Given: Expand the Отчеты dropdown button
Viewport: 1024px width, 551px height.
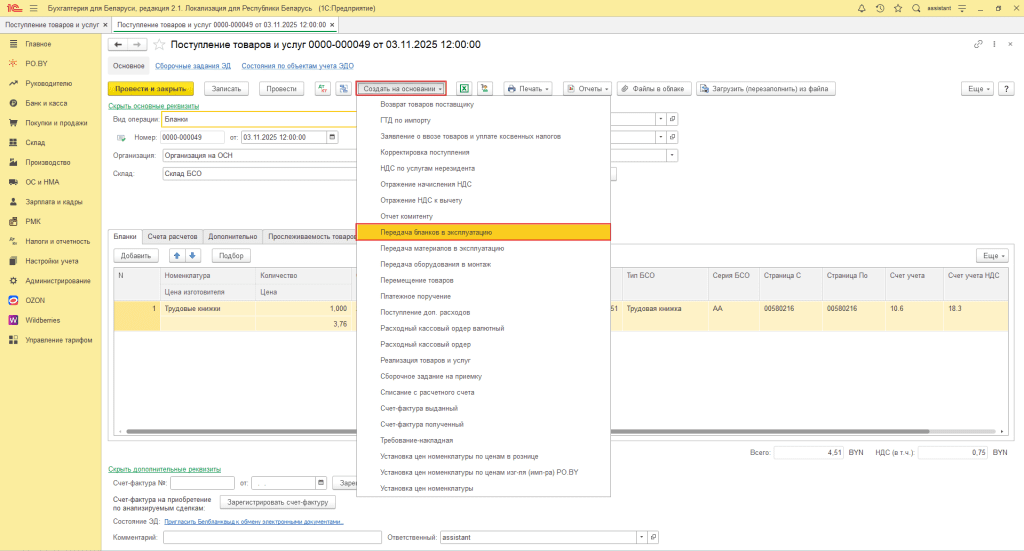Looking at the screenshot, I should (x=588, y=88).
